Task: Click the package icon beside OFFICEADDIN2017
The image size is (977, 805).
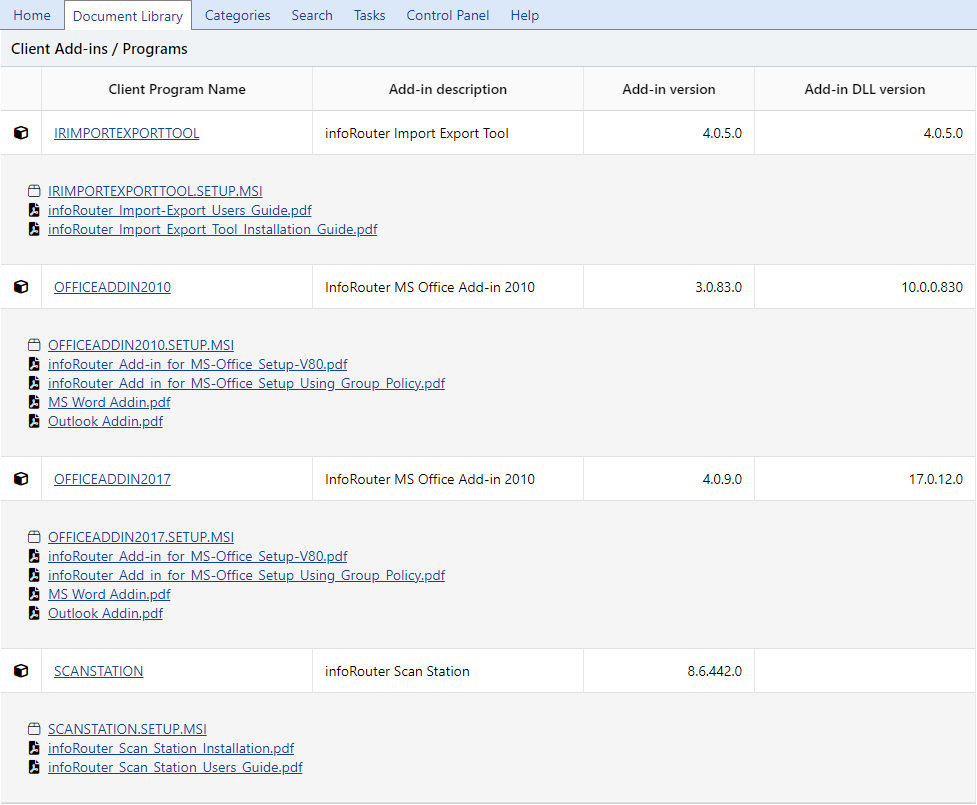Action: [21, 479]
